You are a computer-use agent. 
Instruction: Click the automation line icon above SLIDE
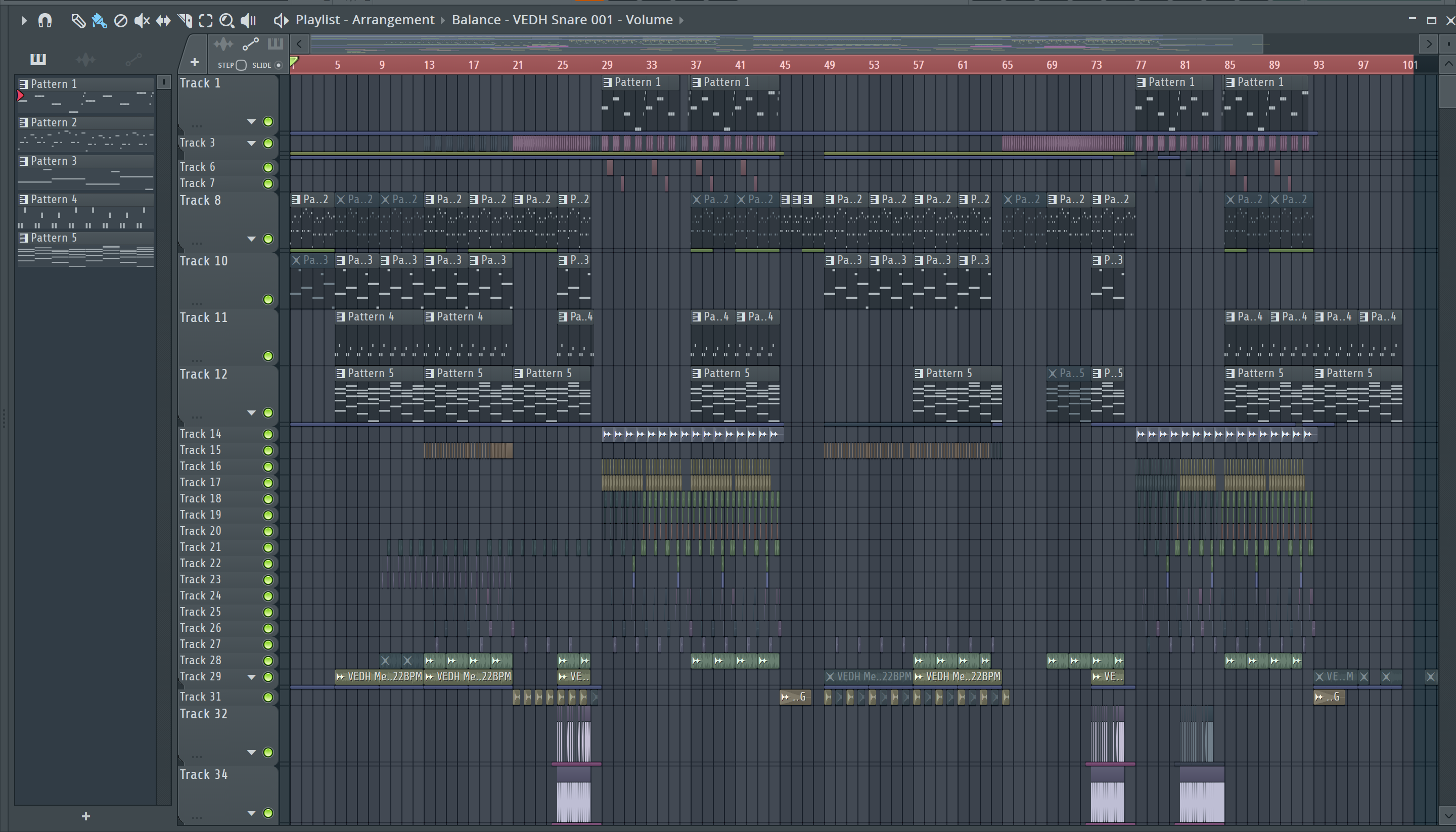click(x=250, y=44)
